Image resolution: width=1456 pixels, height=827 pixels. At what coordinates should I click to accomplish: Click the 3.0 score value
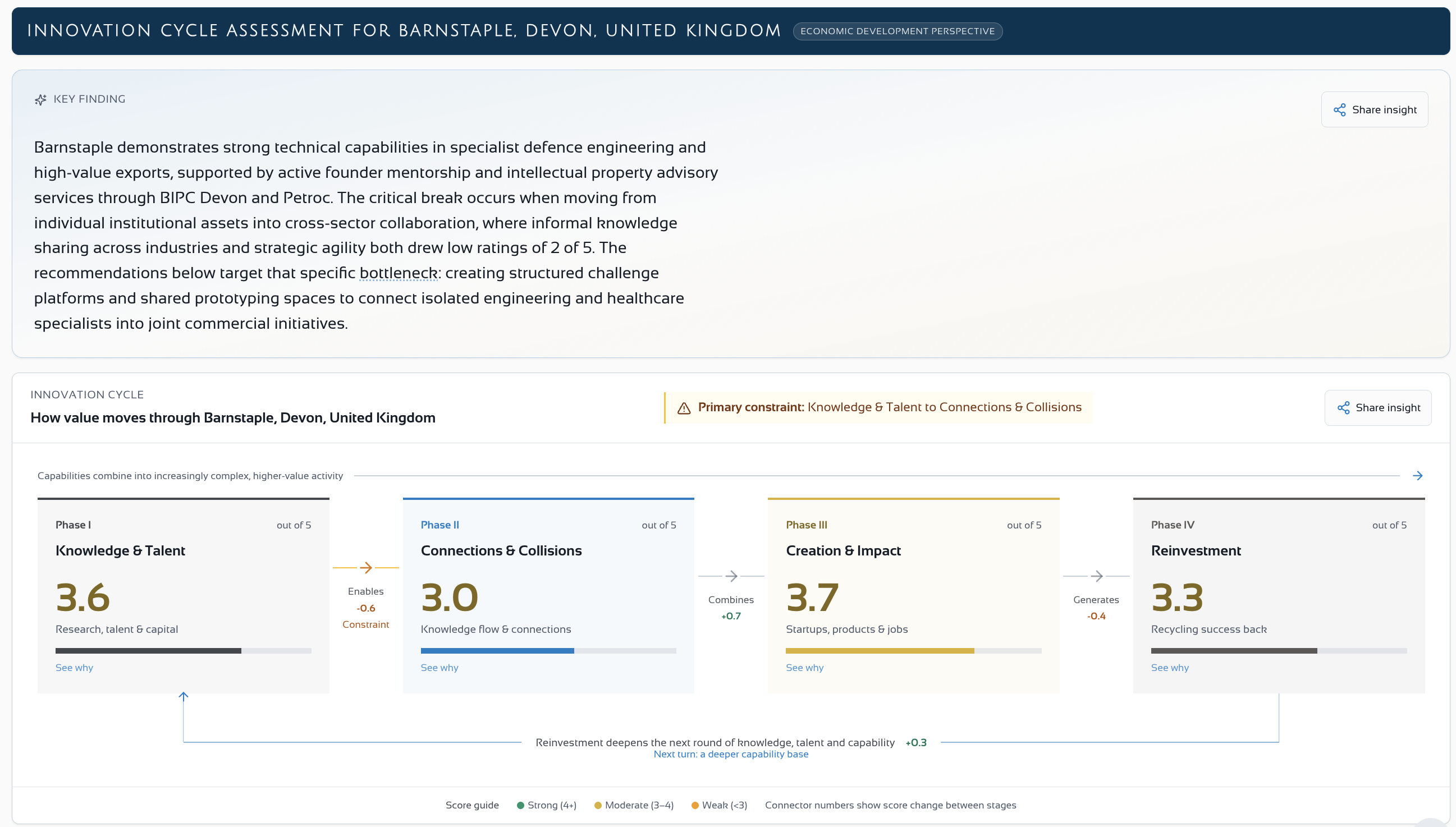pyautogui.click(x=450, y=598)
